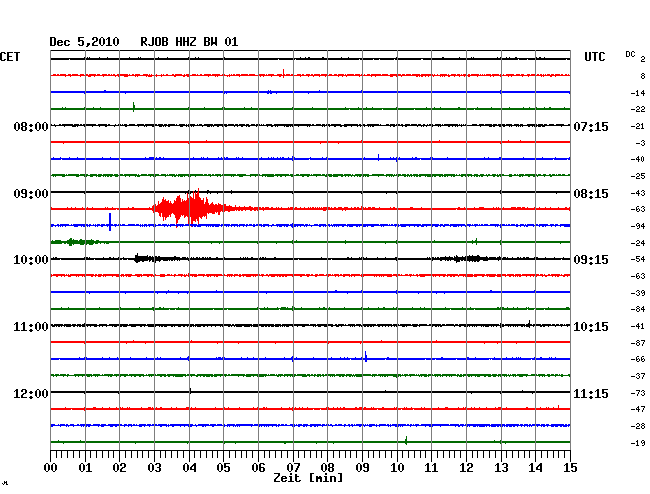Click the axis title "Zeit [min]"
The width and height of the screenshot is (650, 494).
(x=308, y=478)
